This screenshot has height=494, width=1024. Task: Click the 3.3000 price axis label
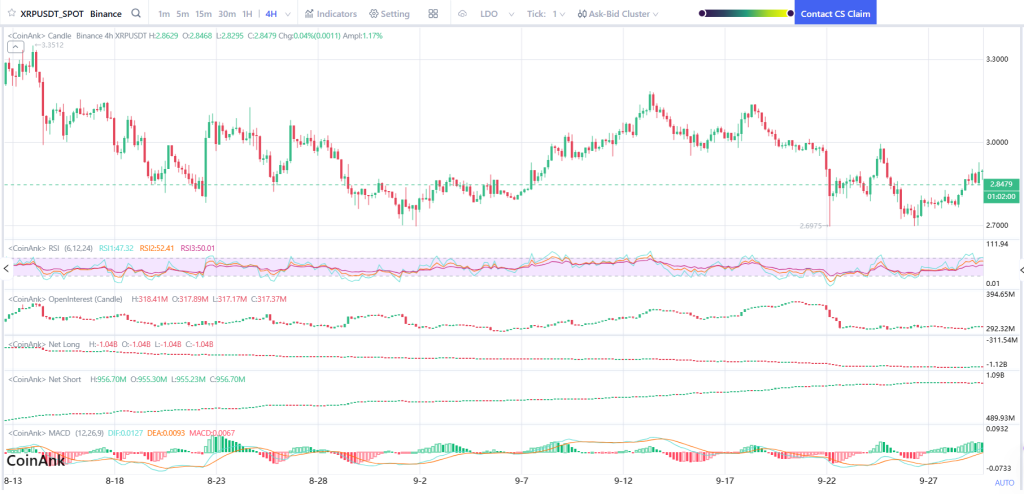click(997, 59)
